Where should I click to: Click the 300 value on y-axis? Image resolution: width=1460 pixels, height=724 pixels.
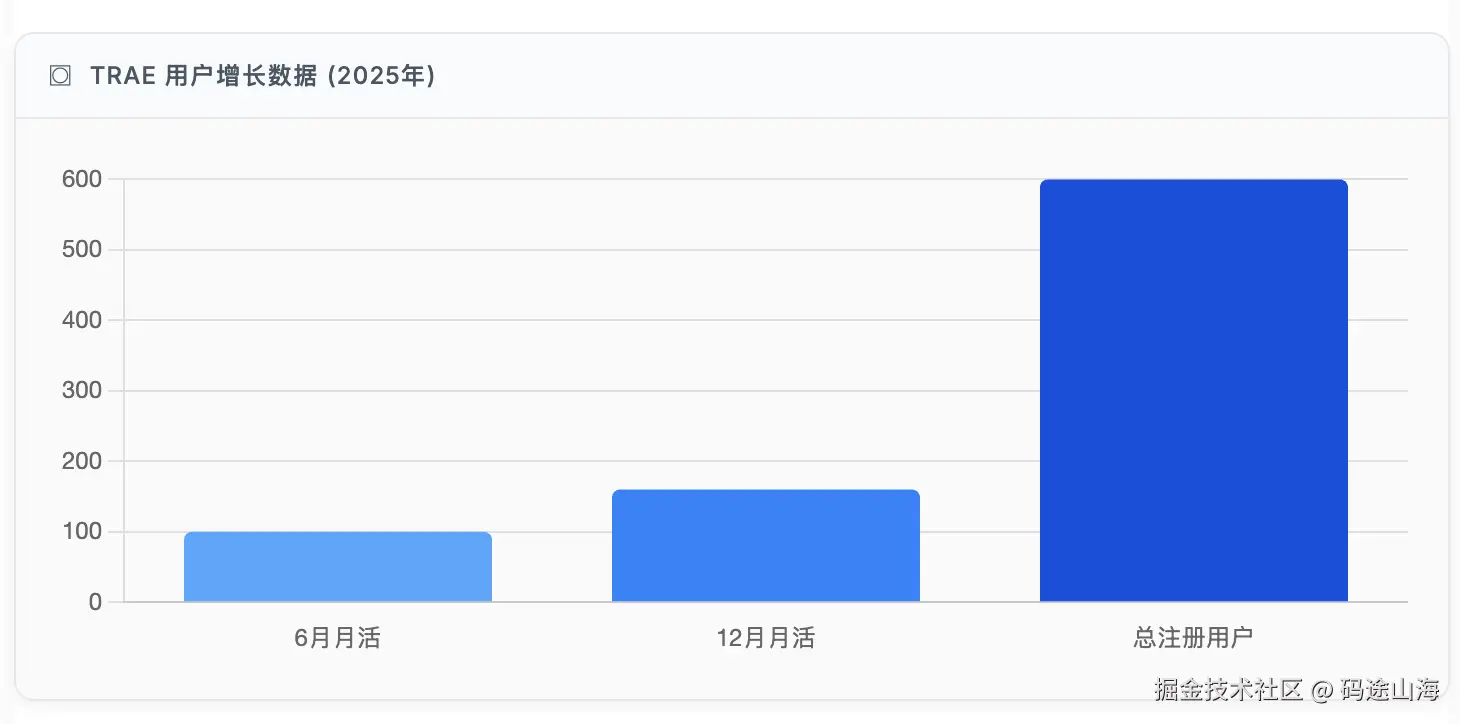click(x=82, y=391)
